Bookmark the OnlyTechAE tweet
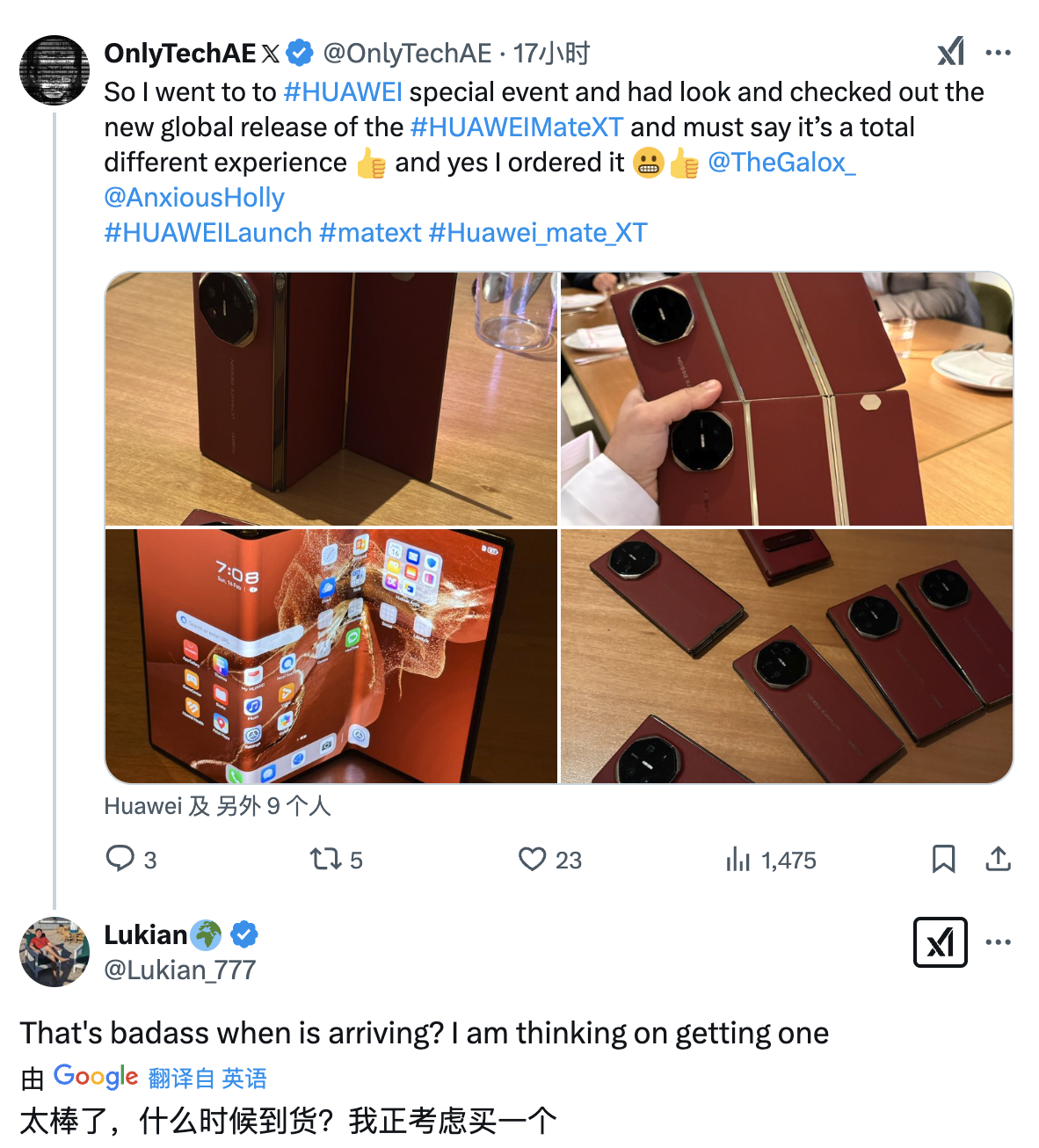The height and width of the screenshot is (1148, 1039). coord(943,859)
